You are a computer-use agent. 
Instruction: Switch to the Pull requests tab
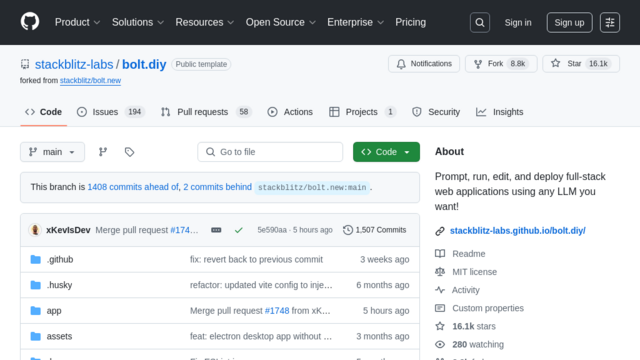point(206,112)
